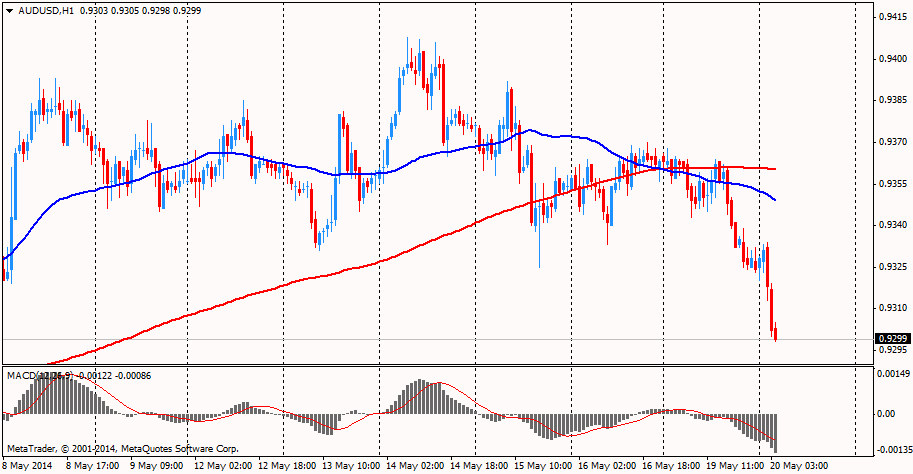Click the 0.00 MACD zero level label

click(886, 414)
